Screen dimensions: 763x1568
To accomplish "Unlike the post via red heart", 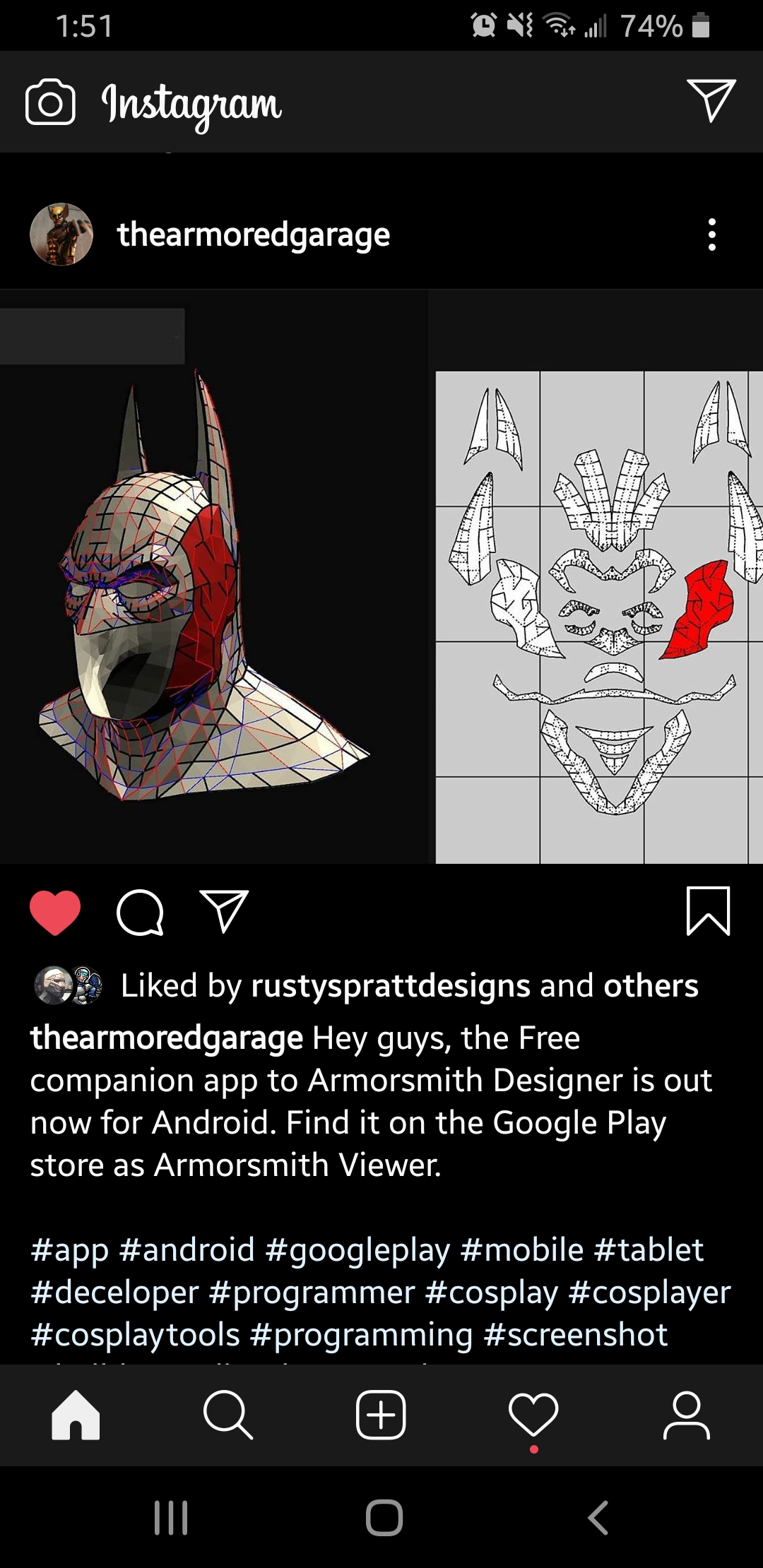I will 55,913.
